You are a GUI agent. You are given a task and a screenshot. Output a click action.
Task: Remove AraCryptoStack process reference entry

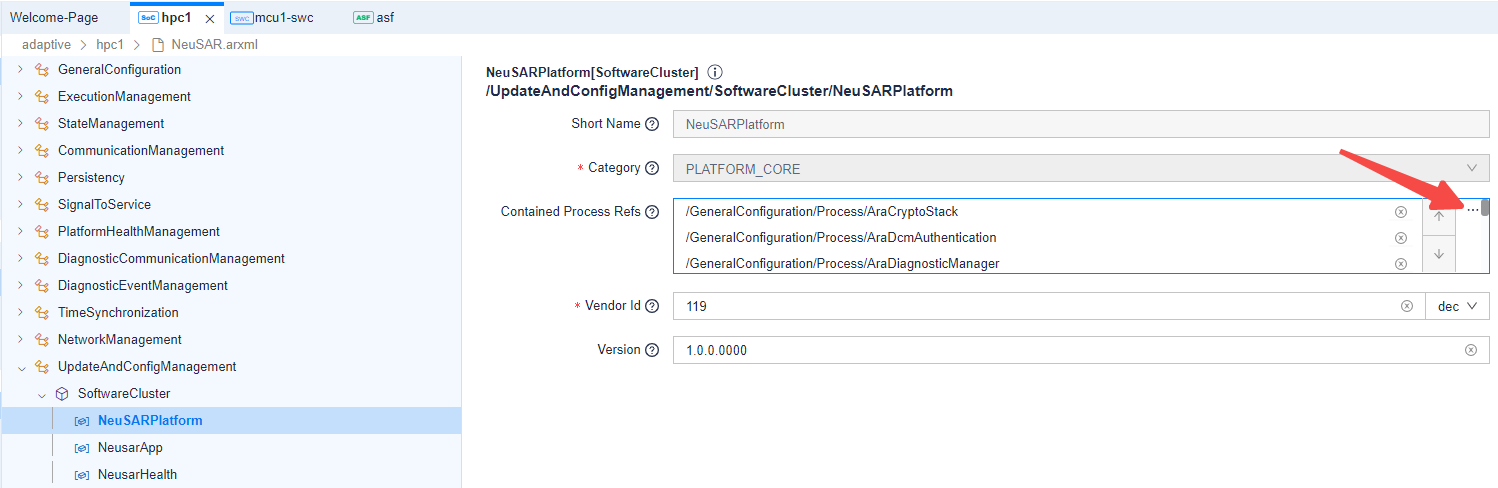[1400, 212]
